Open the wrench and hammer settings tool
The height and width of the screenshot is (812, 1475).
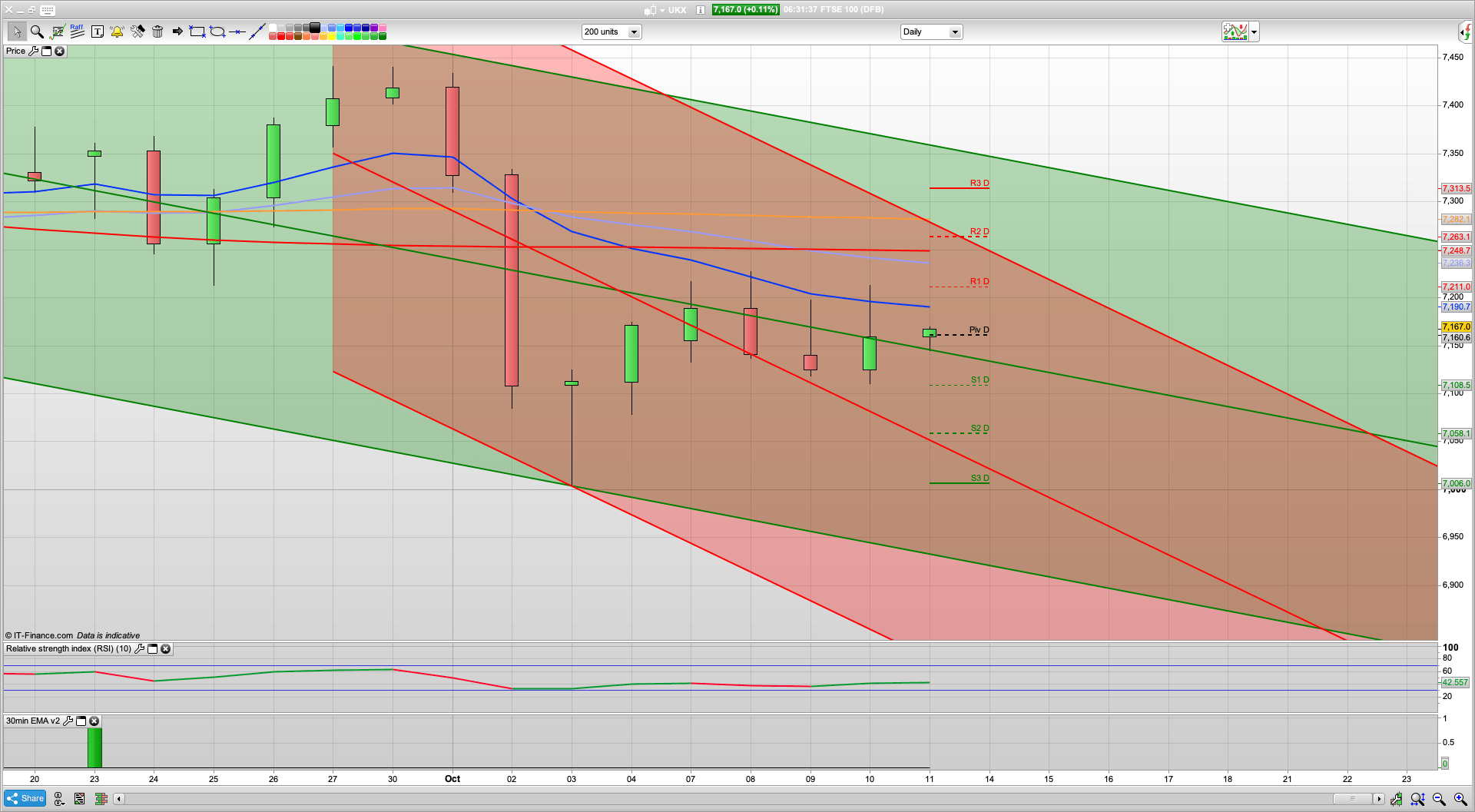click(x=138, y=31)
